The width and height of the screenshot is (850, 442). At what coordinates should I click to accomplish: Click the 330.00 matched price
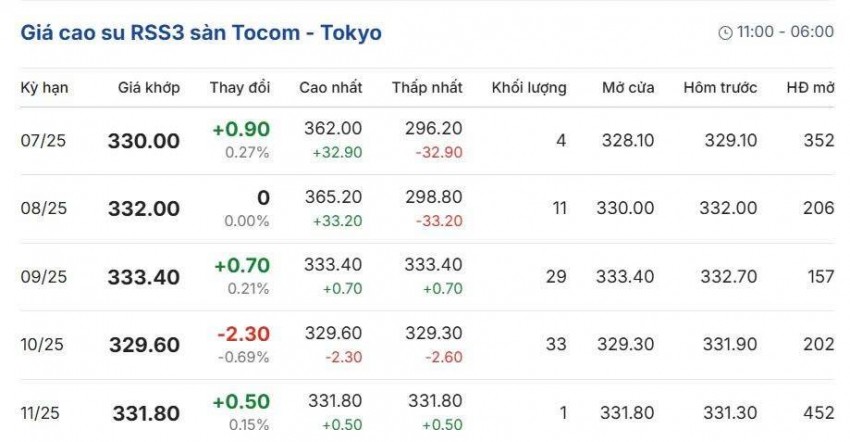(x=144, y=141)
